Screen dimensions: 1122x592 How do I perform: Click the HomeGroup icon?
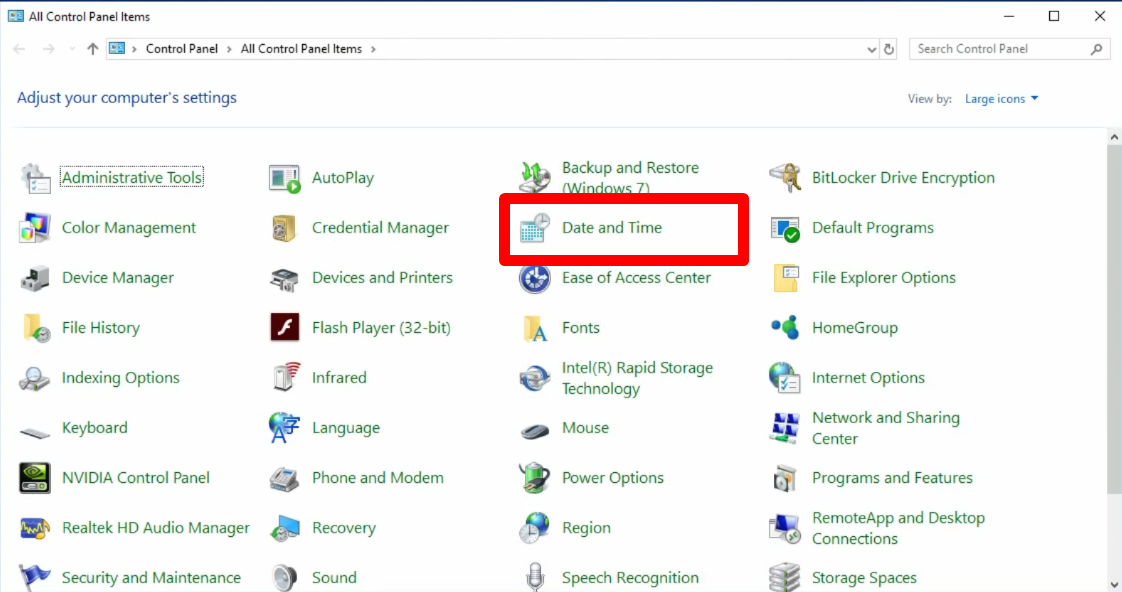(x=785, y=328)
